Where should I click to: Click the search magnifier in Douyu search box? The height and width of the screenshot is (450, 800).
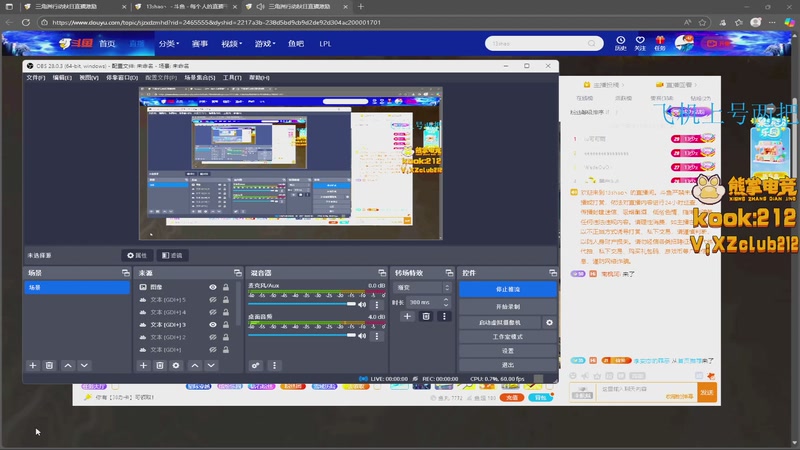pos(591,43)
